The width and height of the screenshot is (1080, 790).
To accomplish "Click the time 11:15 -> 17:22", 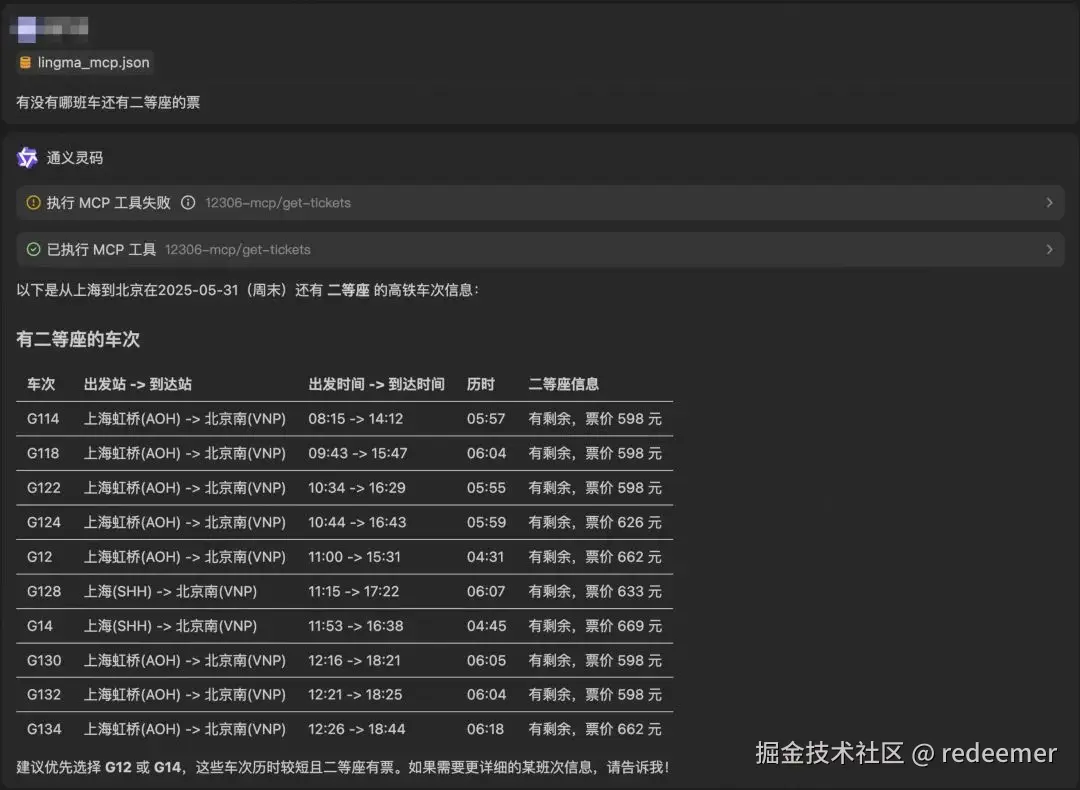I will 353,591.
